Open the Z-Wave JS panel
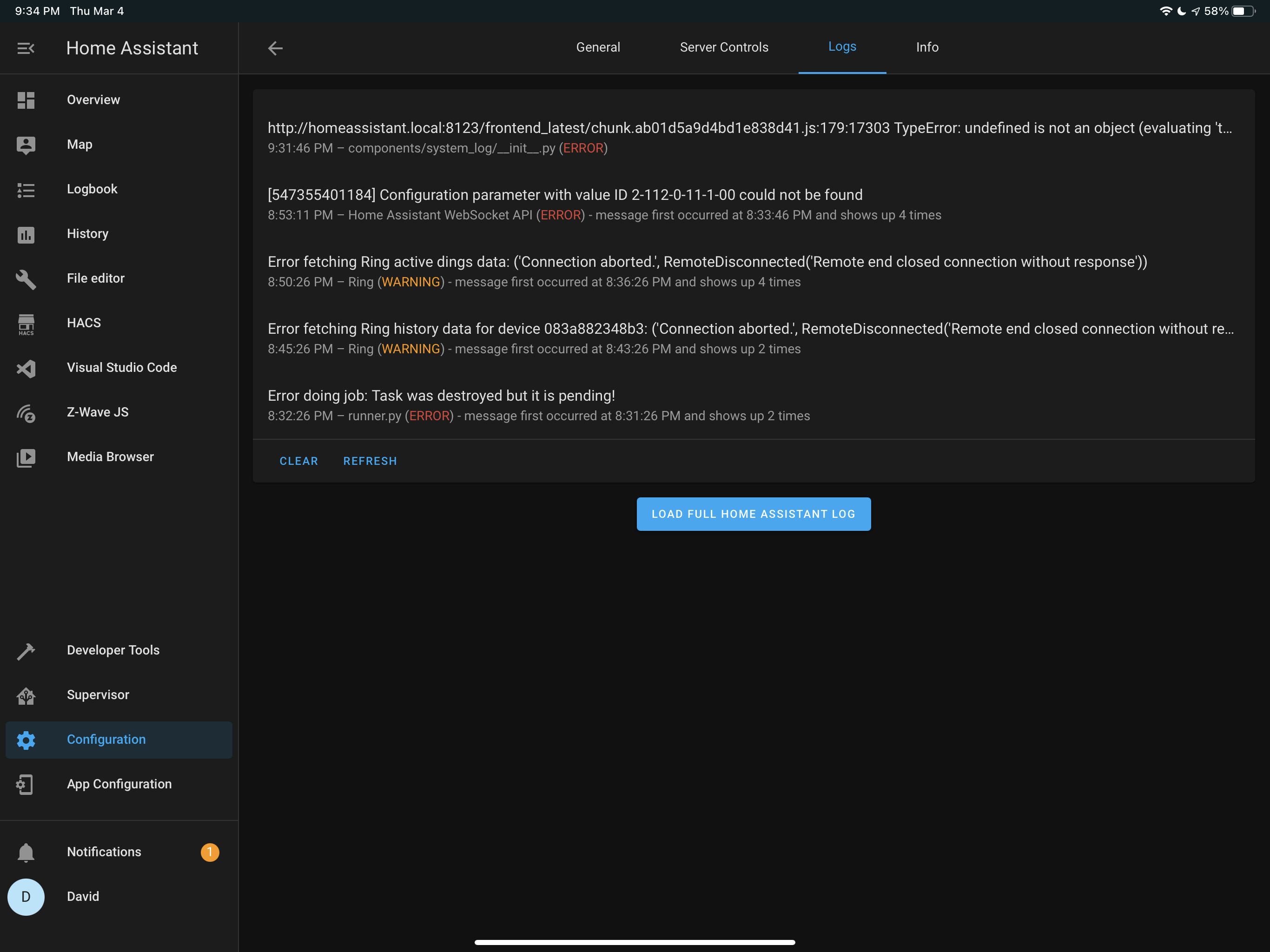 [x=98, y=412]
